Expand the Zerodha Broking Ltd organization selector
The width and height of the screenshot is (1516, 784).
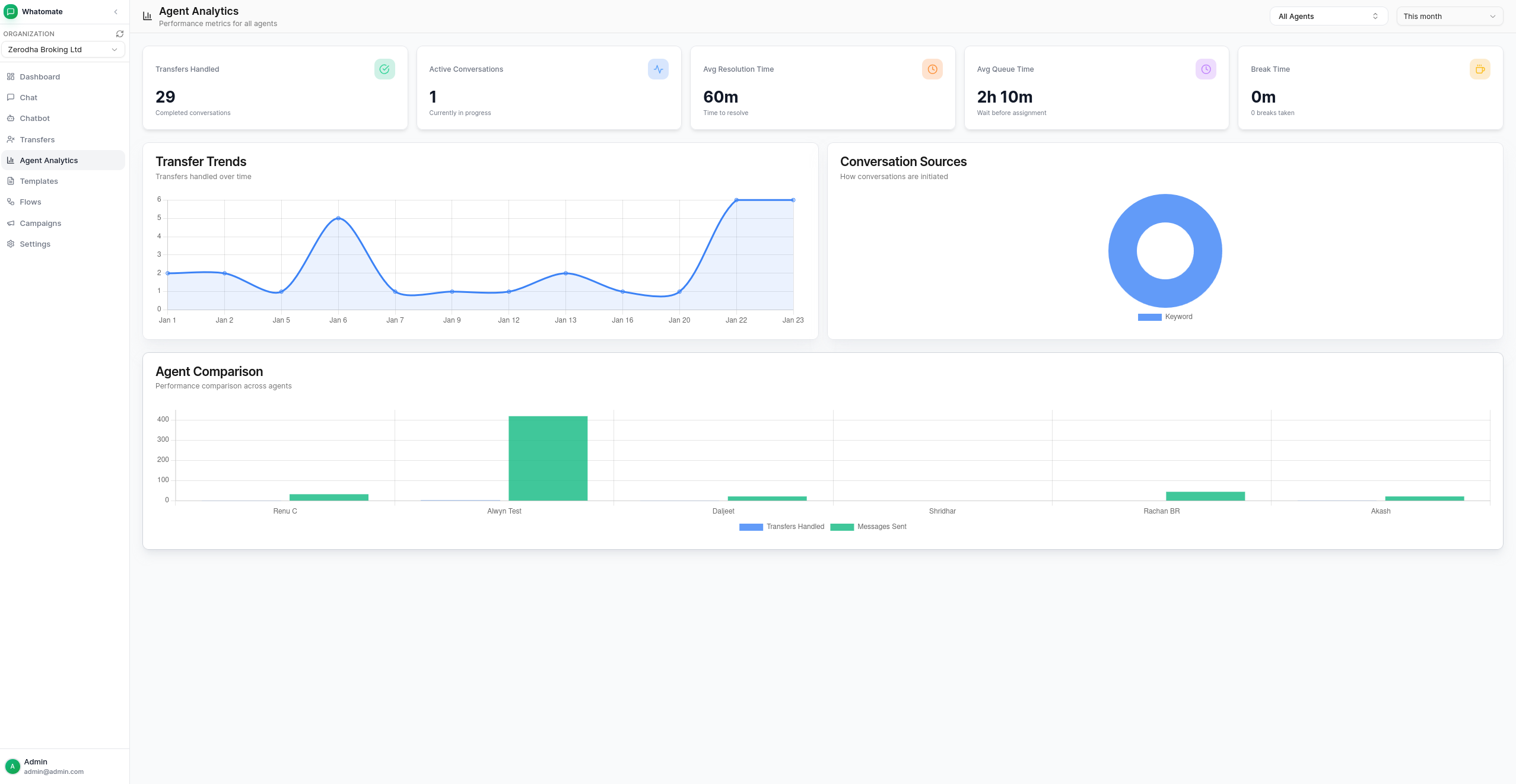click(x=63, y=49)
